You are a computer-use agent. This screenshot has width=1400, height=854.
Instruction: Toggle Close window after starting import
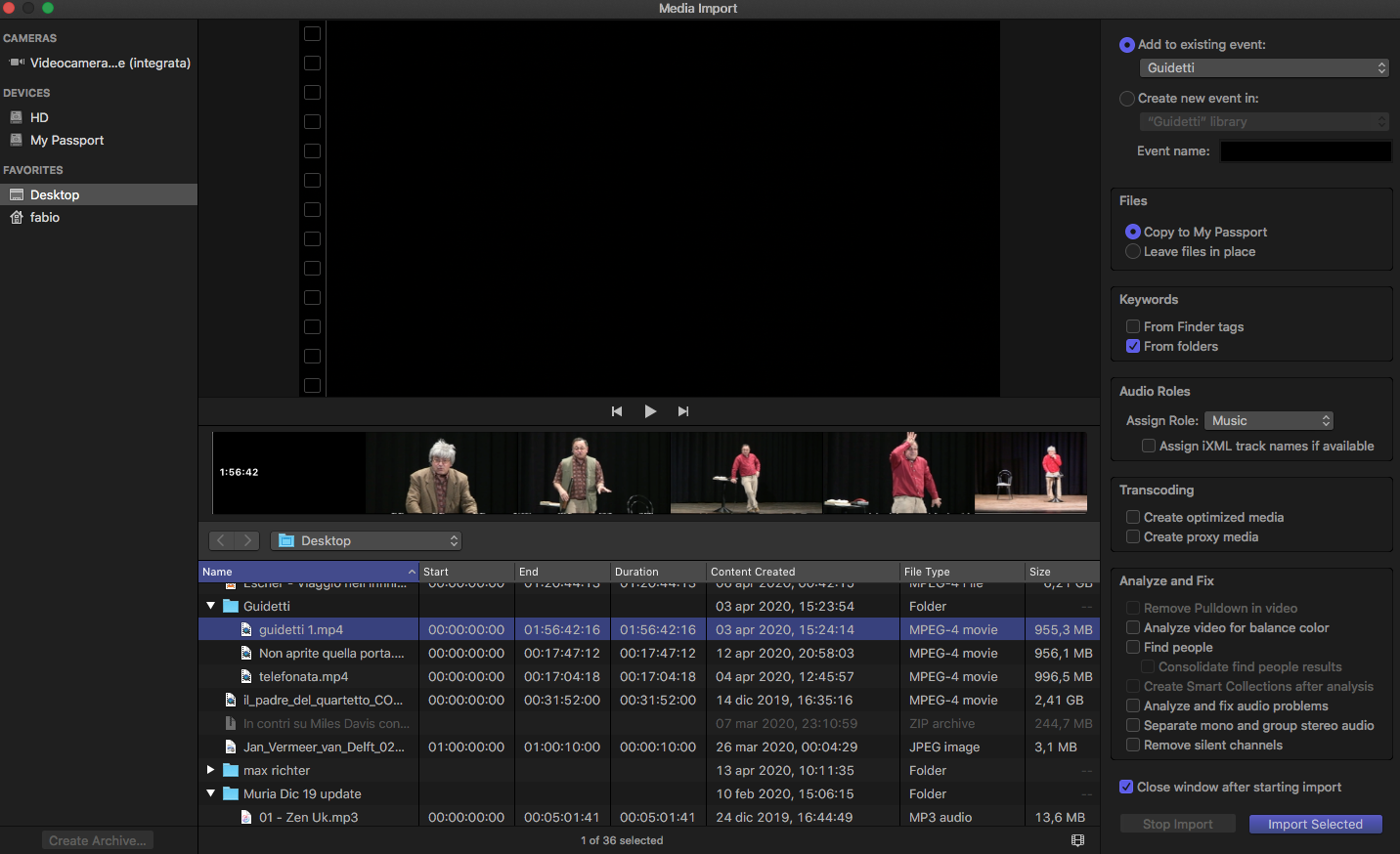click(x=1126, y=787)
